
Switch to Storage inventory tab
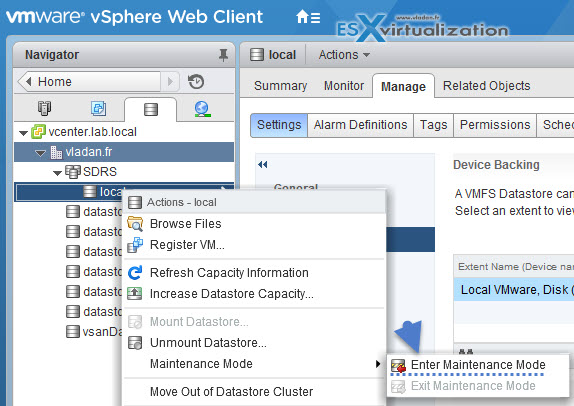coord(150,109)
